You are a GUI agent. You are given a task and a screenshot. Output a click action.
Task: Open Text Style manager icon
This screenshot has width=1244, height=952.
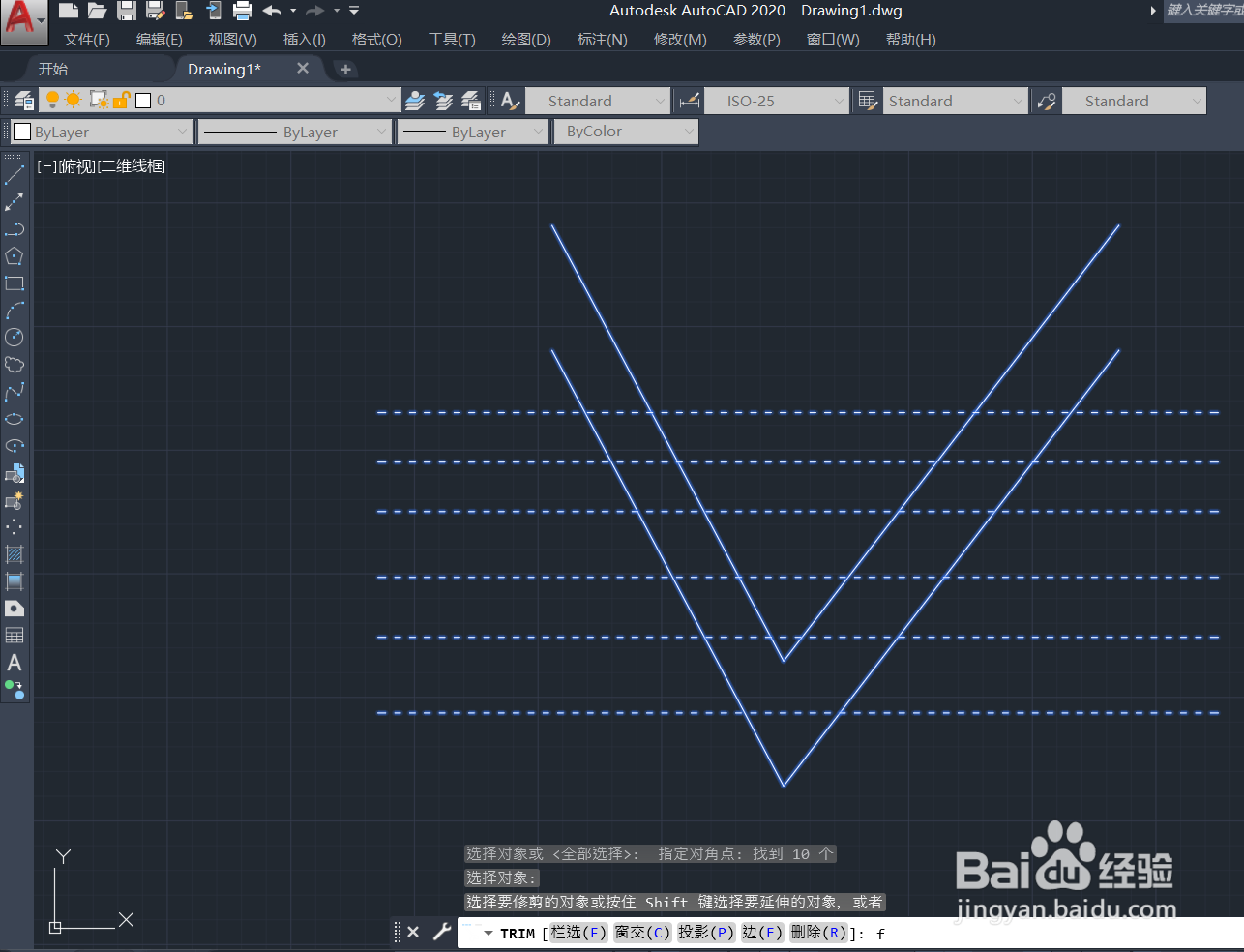(511, 101)
